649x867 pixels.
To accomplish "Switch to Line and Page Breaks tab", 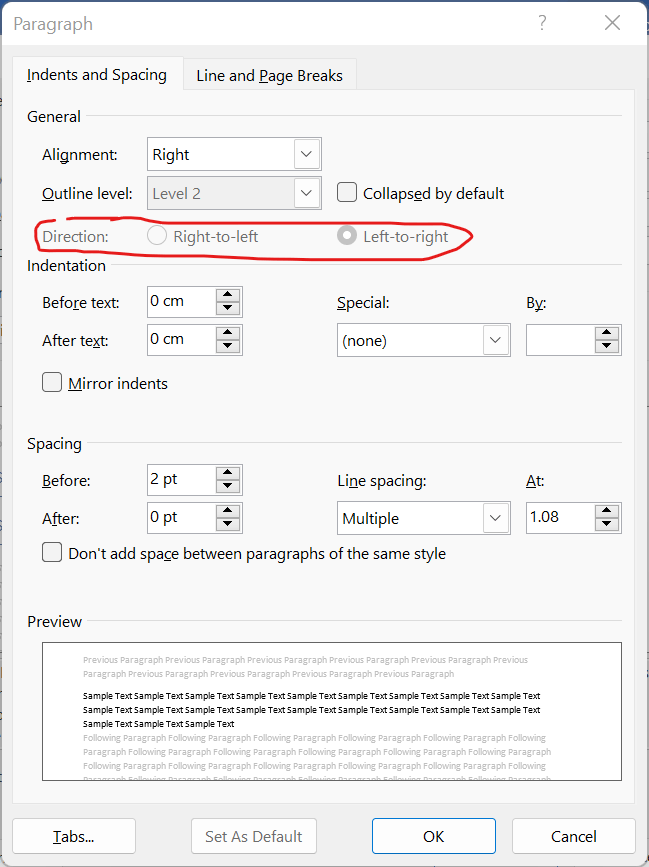I will tap(269, 75).
